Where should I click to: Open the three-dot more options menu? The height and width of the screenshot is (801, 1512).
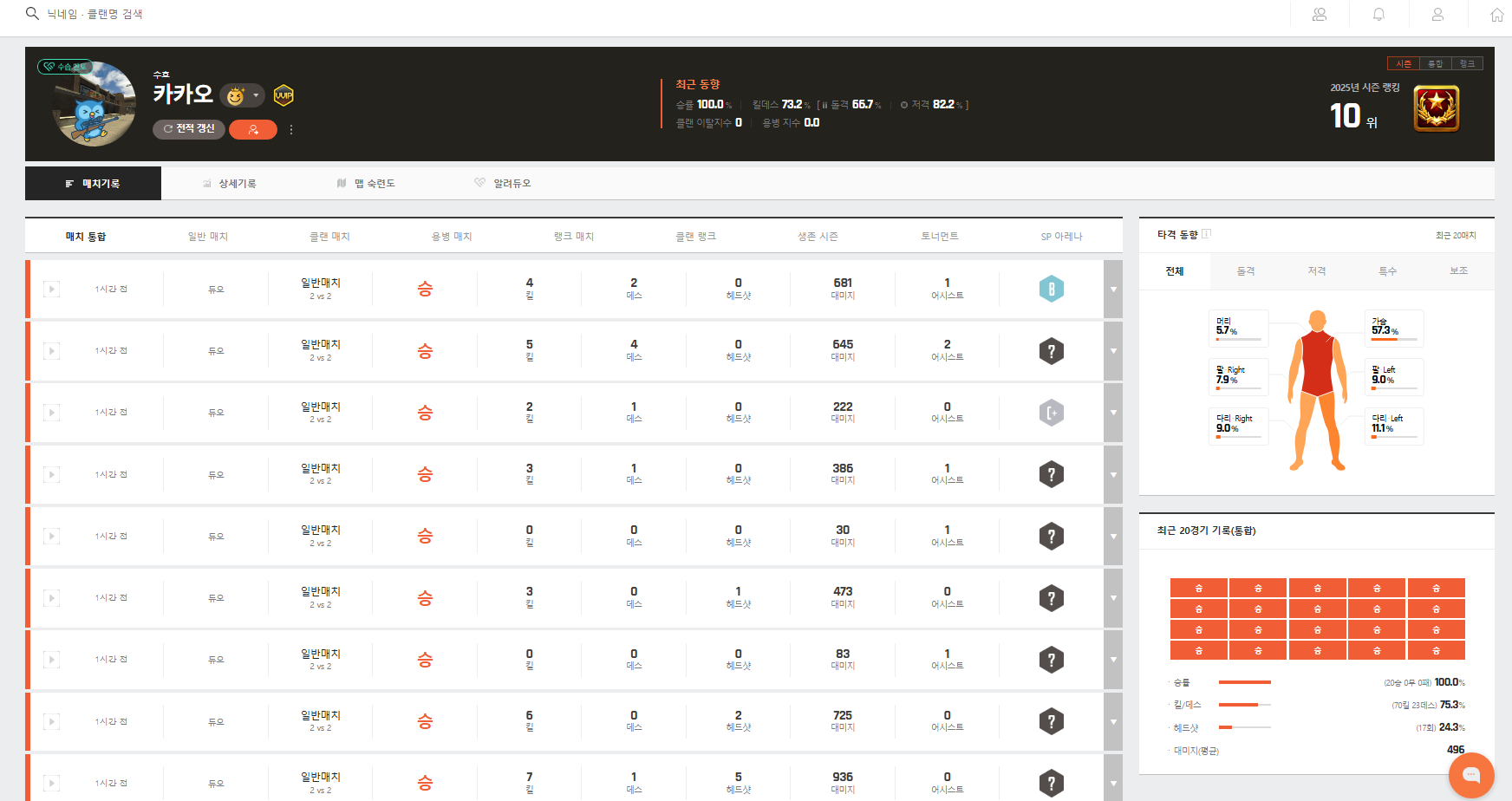pos(291,129)
